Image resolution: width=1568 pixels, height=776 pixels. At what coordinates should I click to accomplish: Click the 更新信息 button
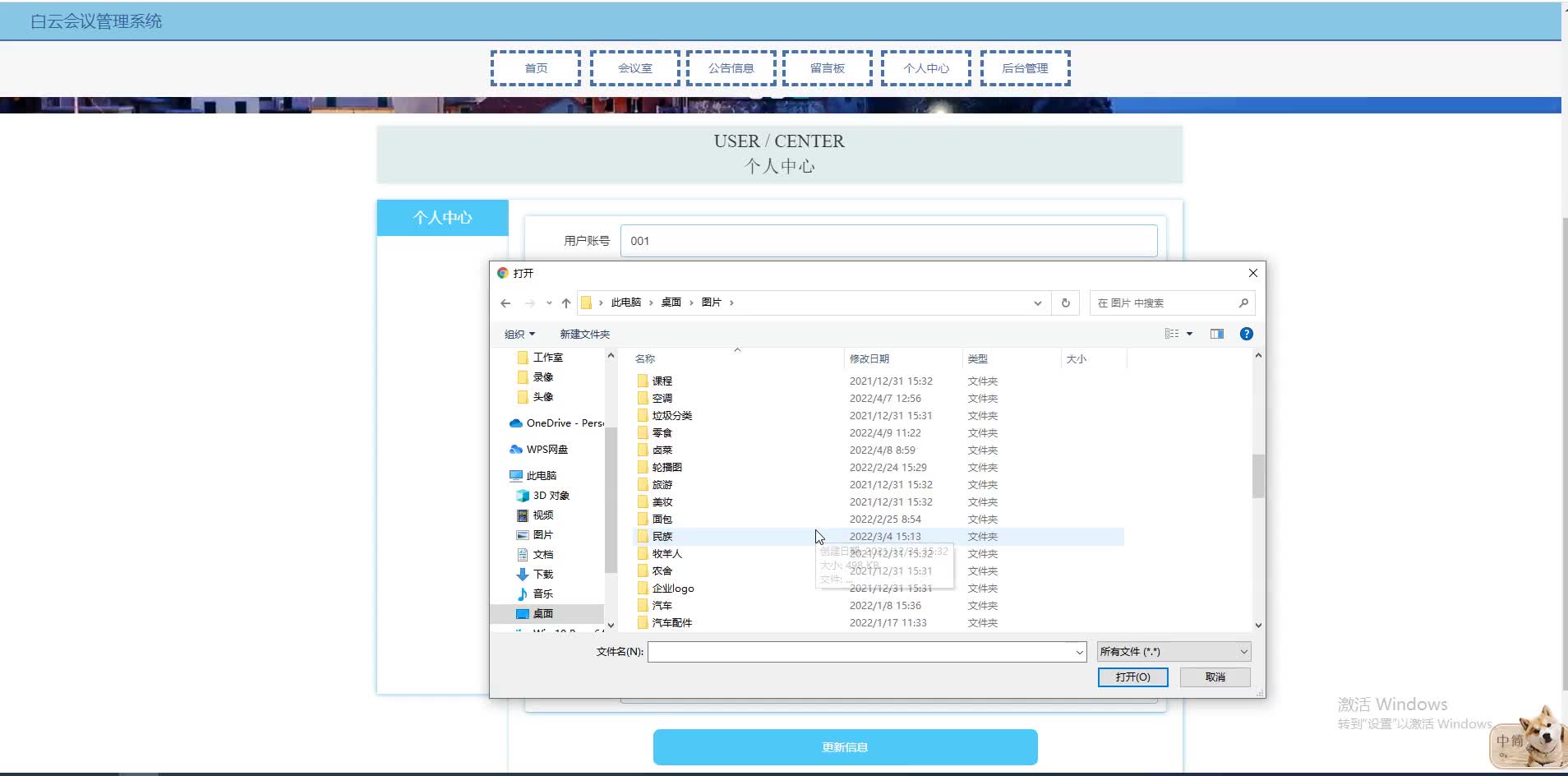(844, 746)
